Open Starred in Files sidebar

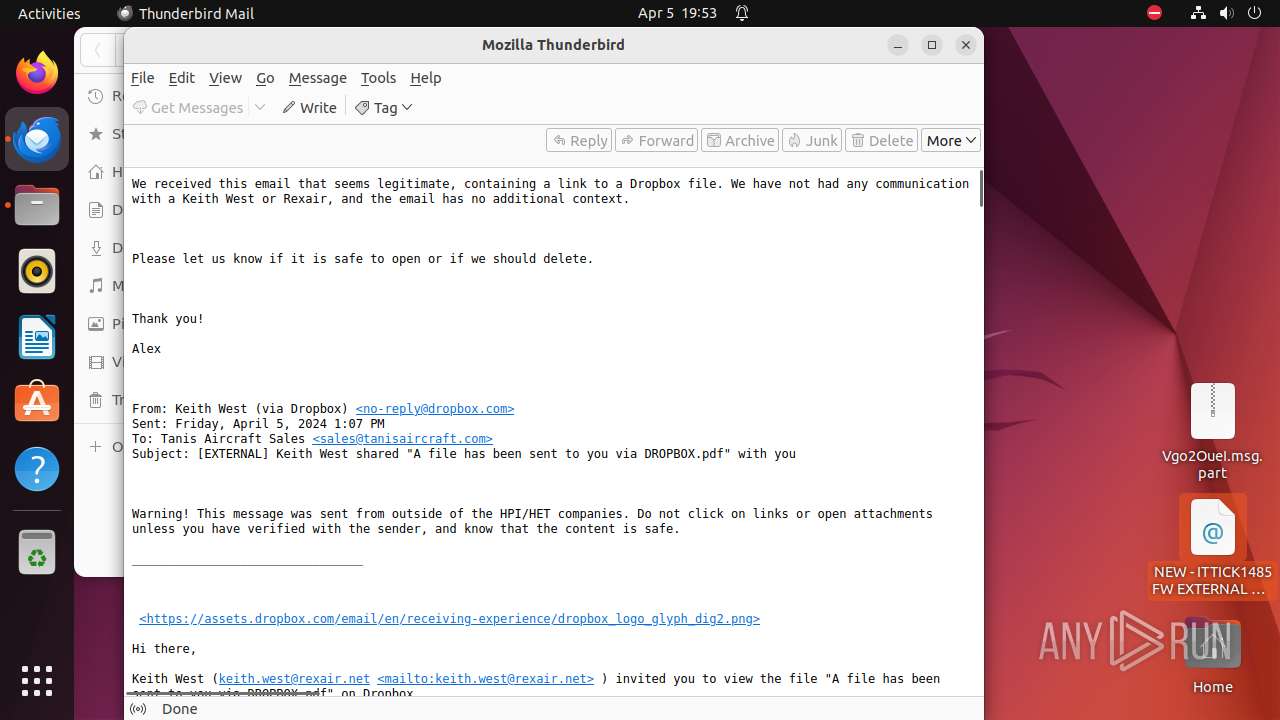click(x=104, y=134)
